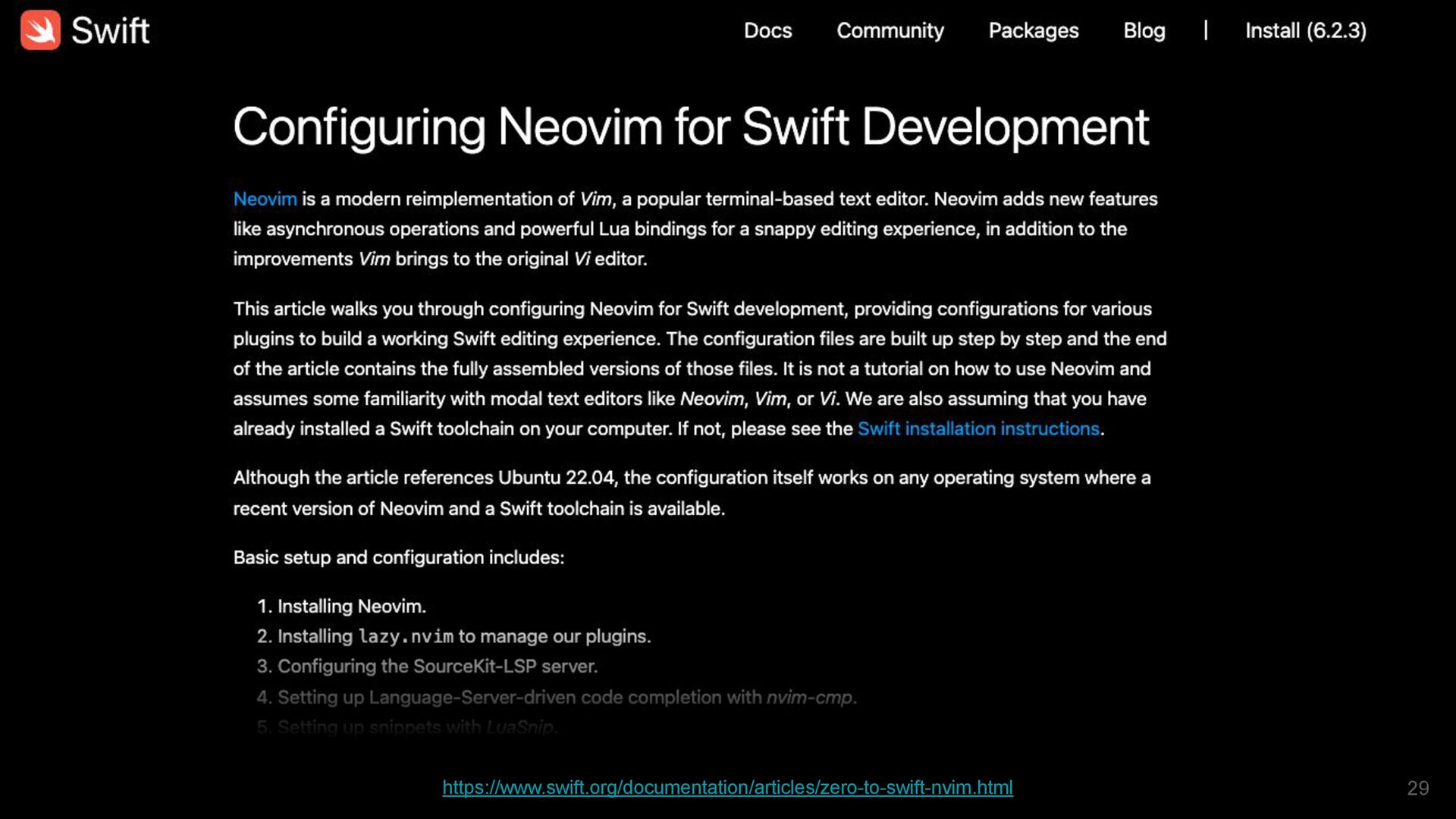Open the Docs menu
The width and height of the screenshot is (1456, 819).
tap(767, 30)
